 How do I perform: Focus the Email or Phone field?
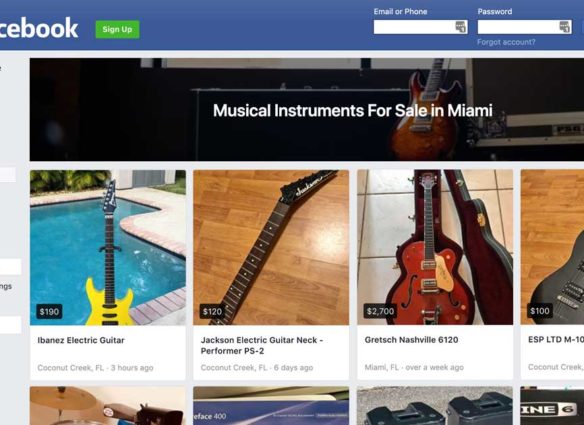[x=420, y=27]
